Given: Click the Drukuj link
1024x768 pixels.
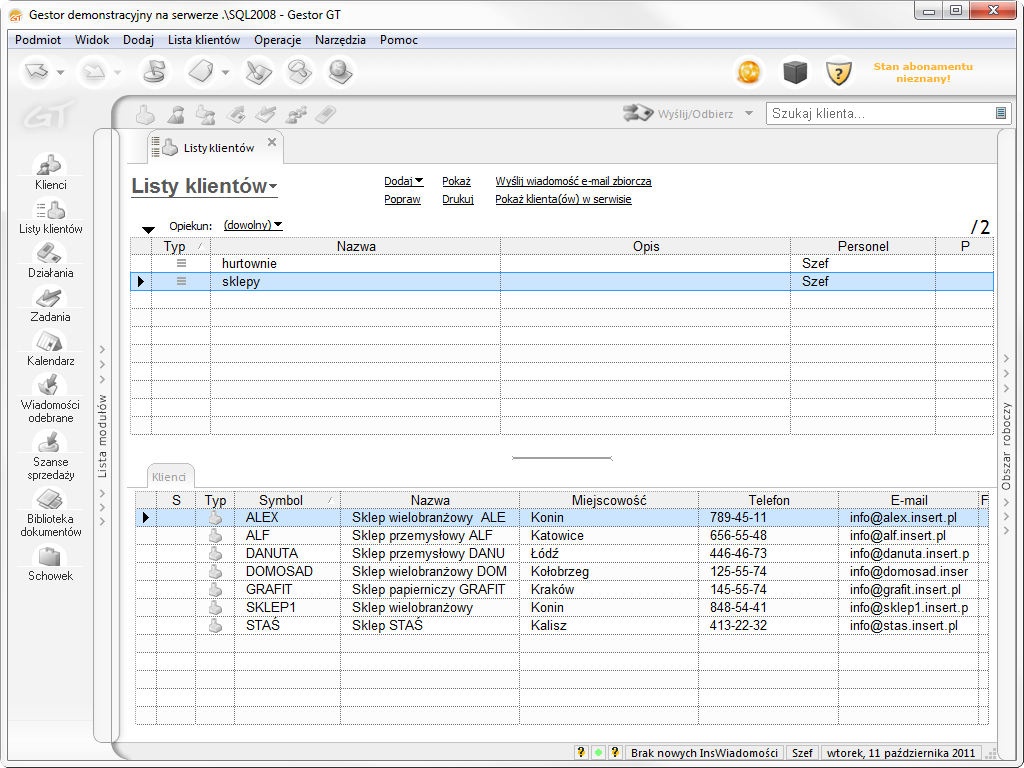Looking at the screenshot, I should [x=457, y=199].
